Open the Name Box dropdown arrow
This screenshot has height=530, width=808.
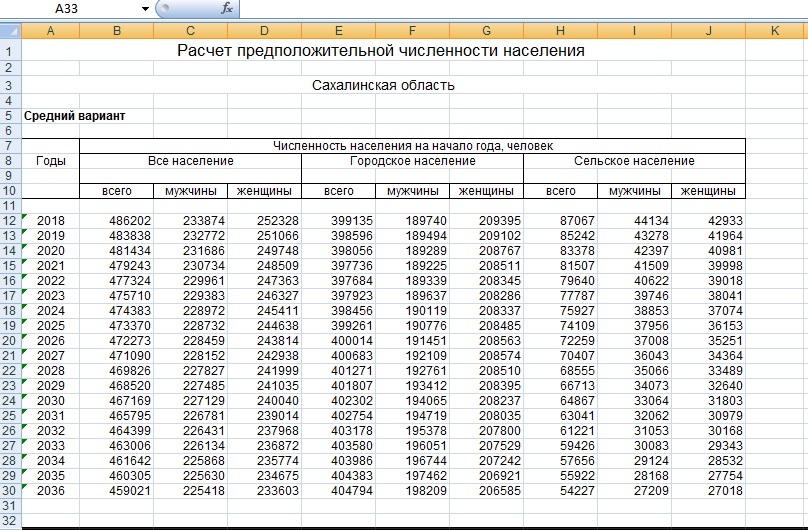[x=146, y=9]
